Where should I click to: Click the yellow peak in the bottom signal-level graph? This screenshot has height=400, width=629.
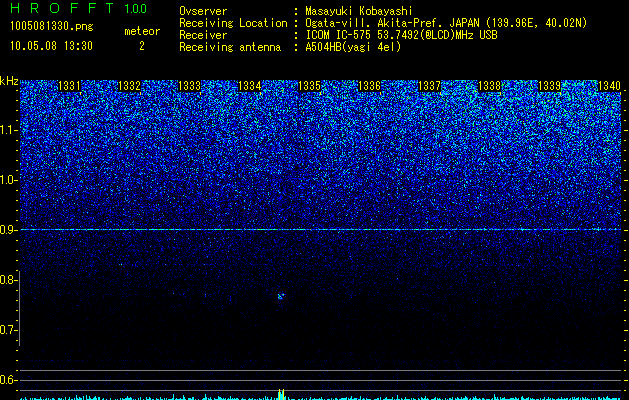(x=281, y=394)
